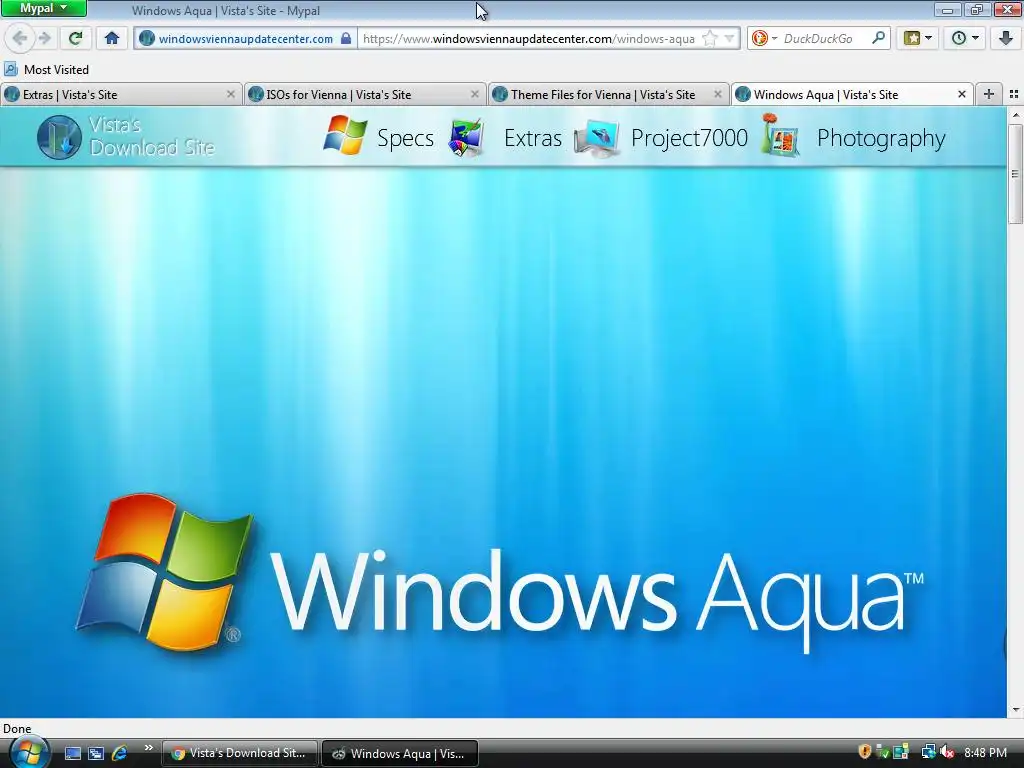The width and height of the screenshot is (1024, 768).
Task: Click the Vista's Download Site logo icon
Action: coord(59,137)
